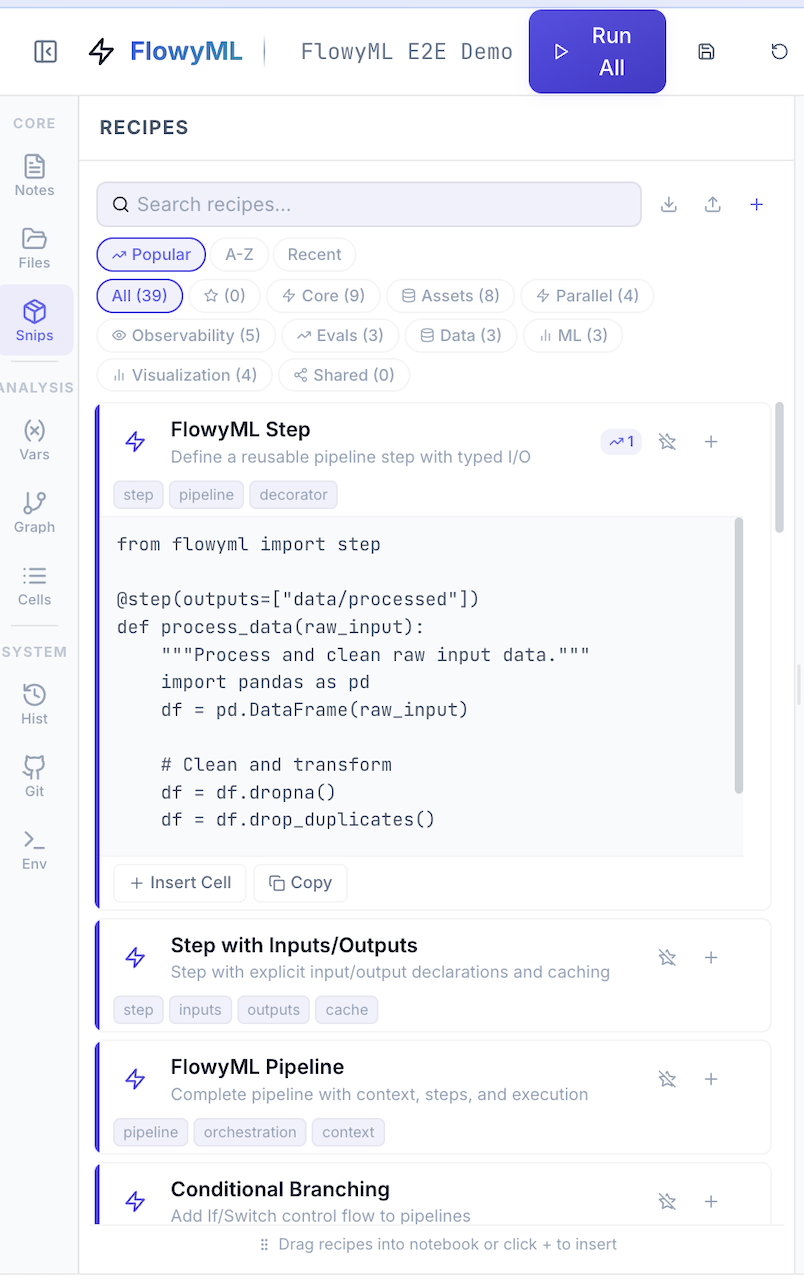
Task: Refresh using the reload icon
Action: coord(779,51)
